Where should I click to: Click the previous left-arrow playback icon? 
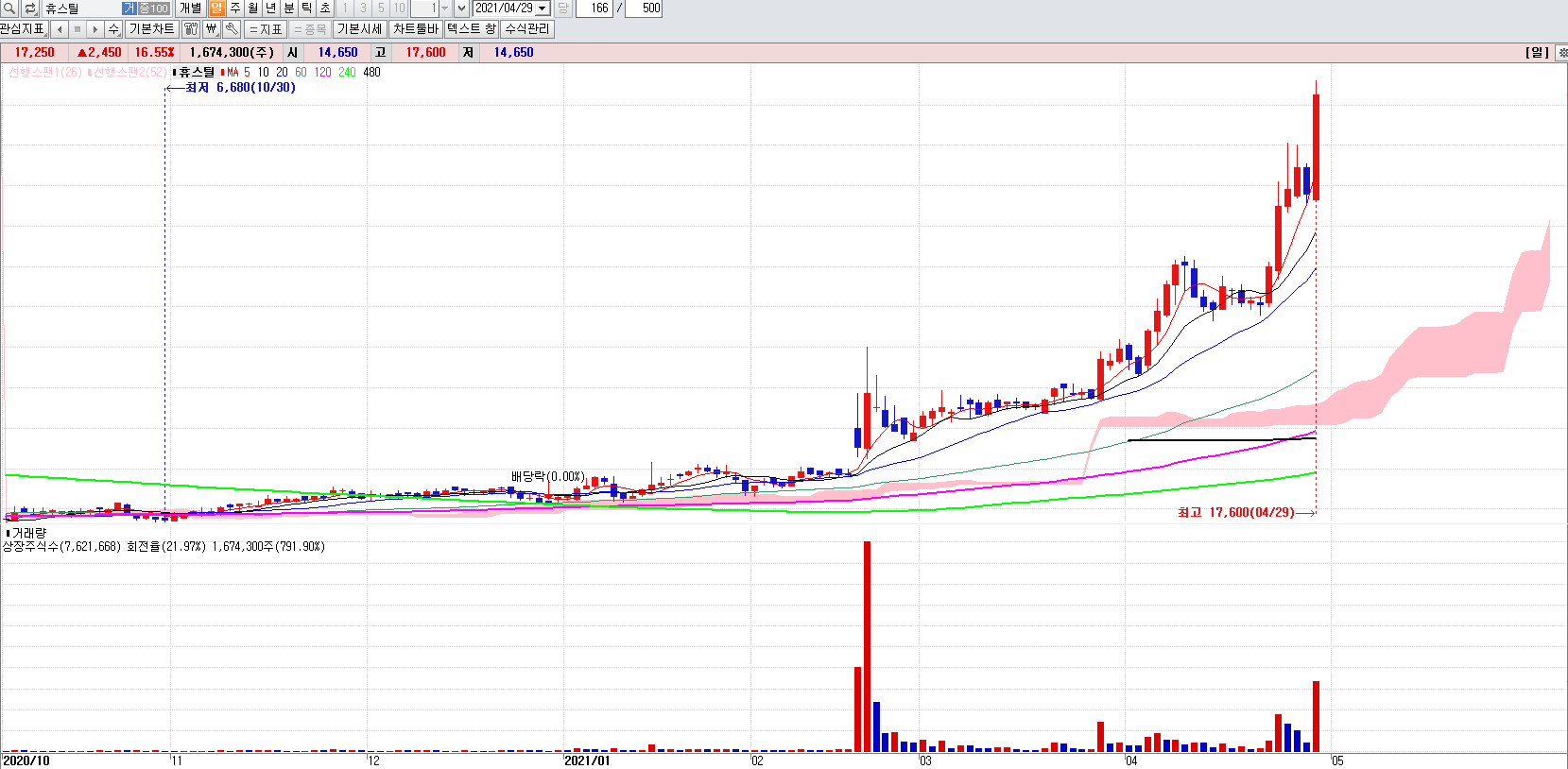60,29
